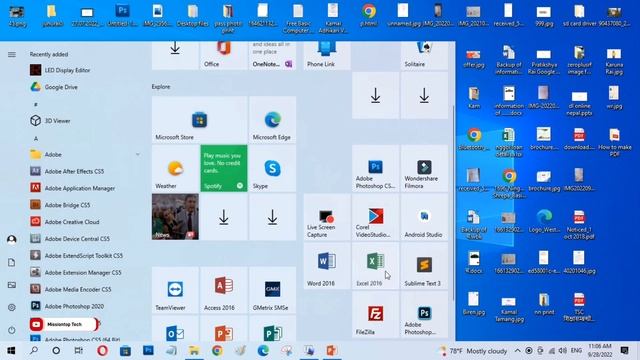
Task: Click the Explore group heading
Action: (x=161, y=87)
